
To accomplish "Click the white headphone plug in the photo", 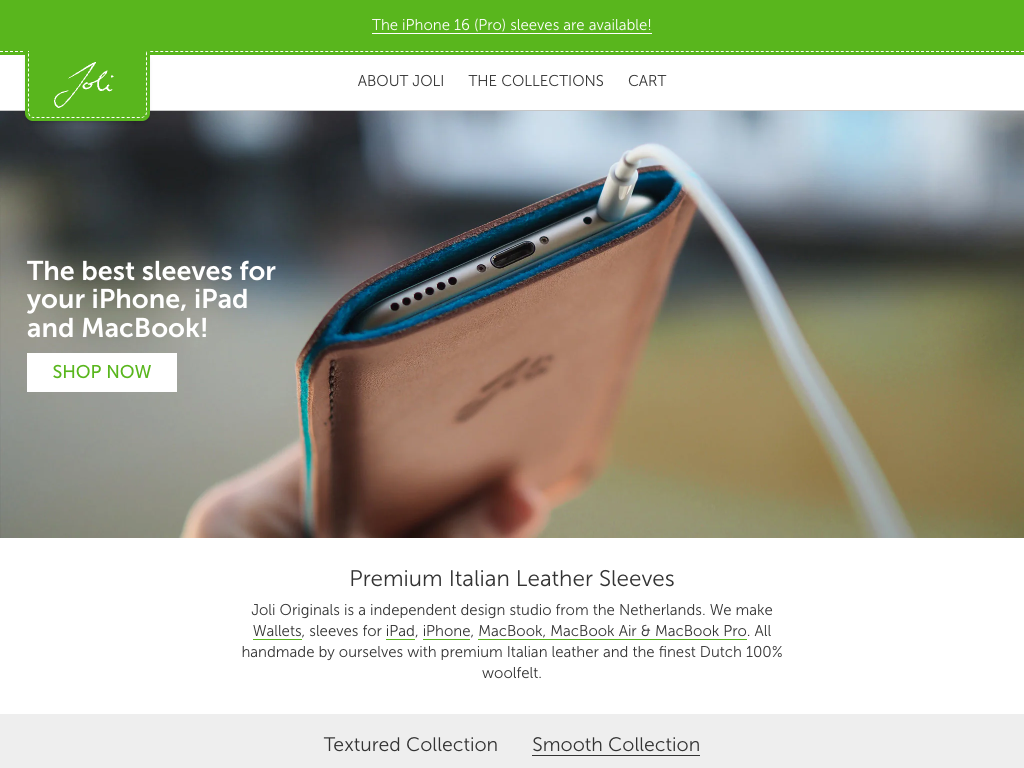I will [x=618, y=187].
